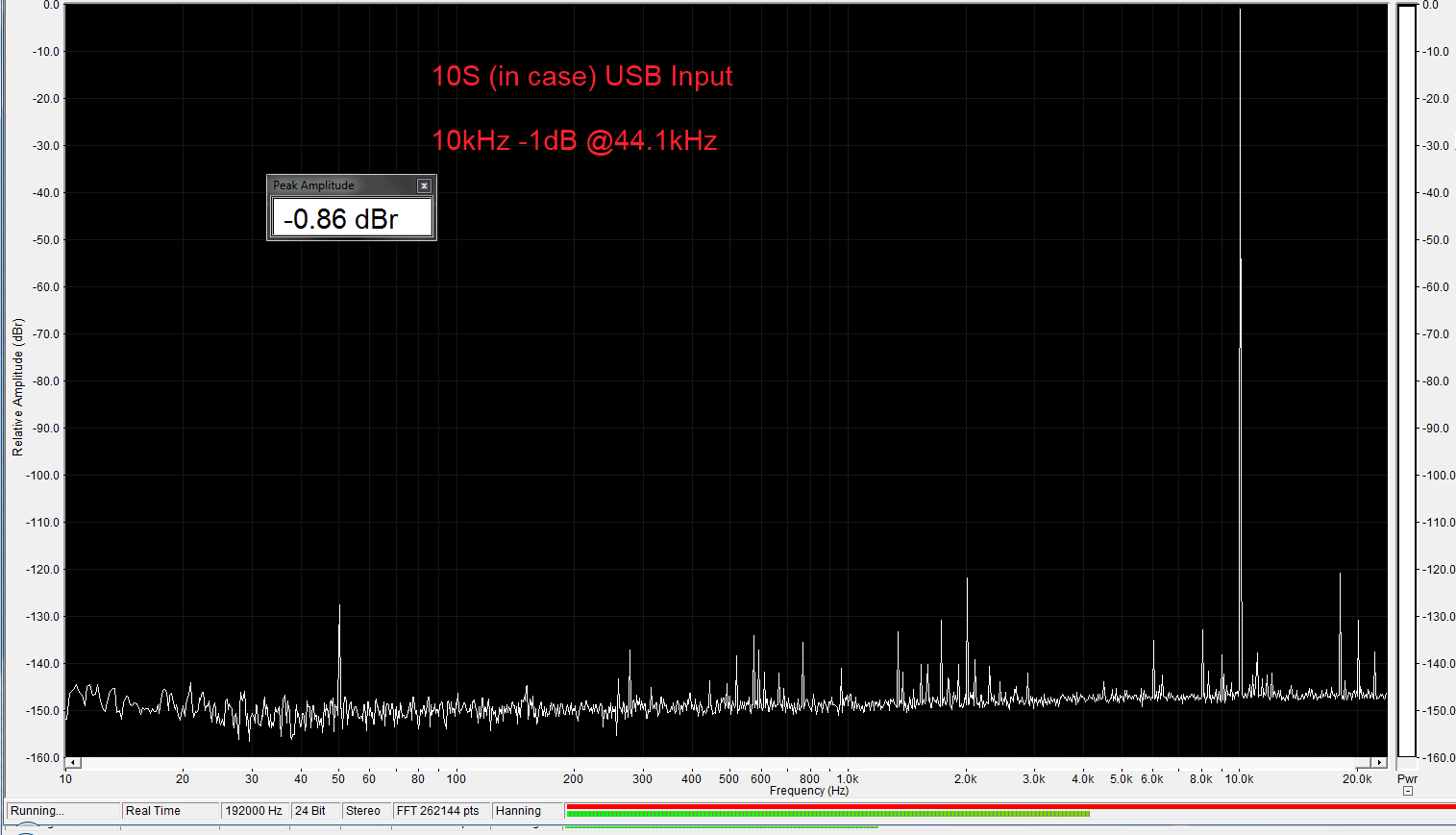The width and height of the screenshot is (1456, 835).
Task: Click the Running... status field
Action: coord(63,811)
